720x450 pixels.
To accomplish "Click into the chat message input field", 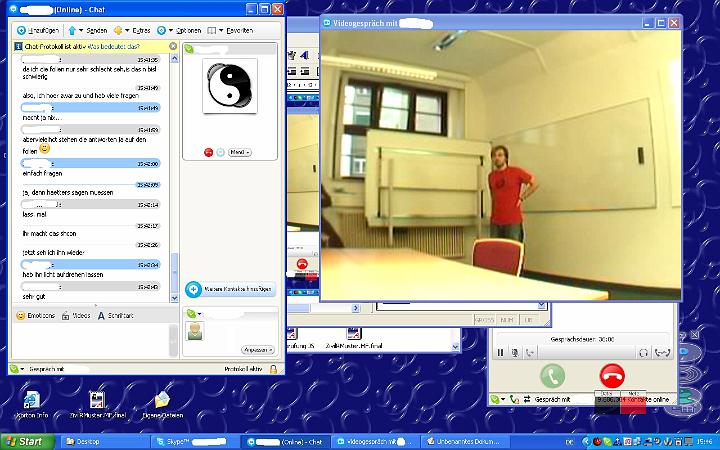I will (91, 341).
